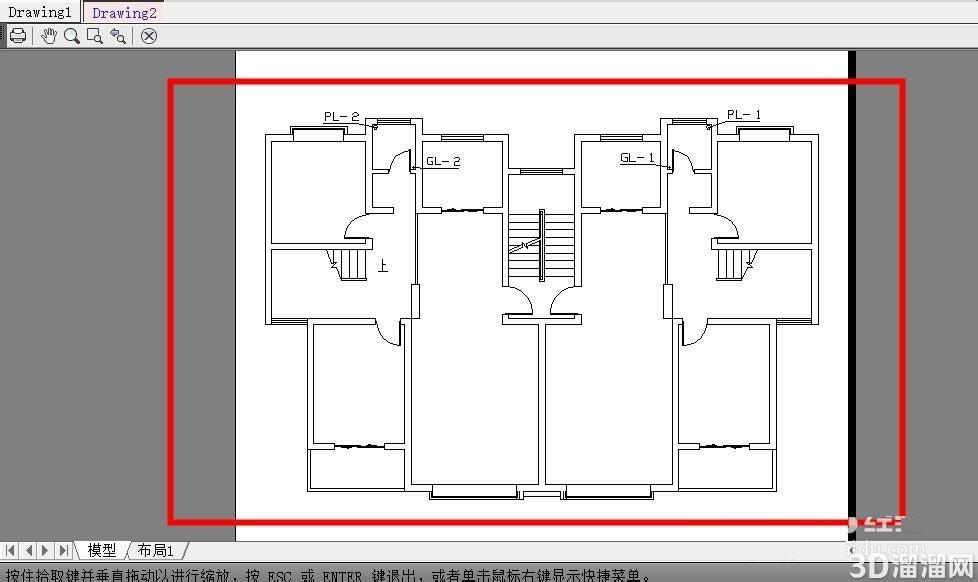Jump to first layout tab arrow

tap(10, 550)
